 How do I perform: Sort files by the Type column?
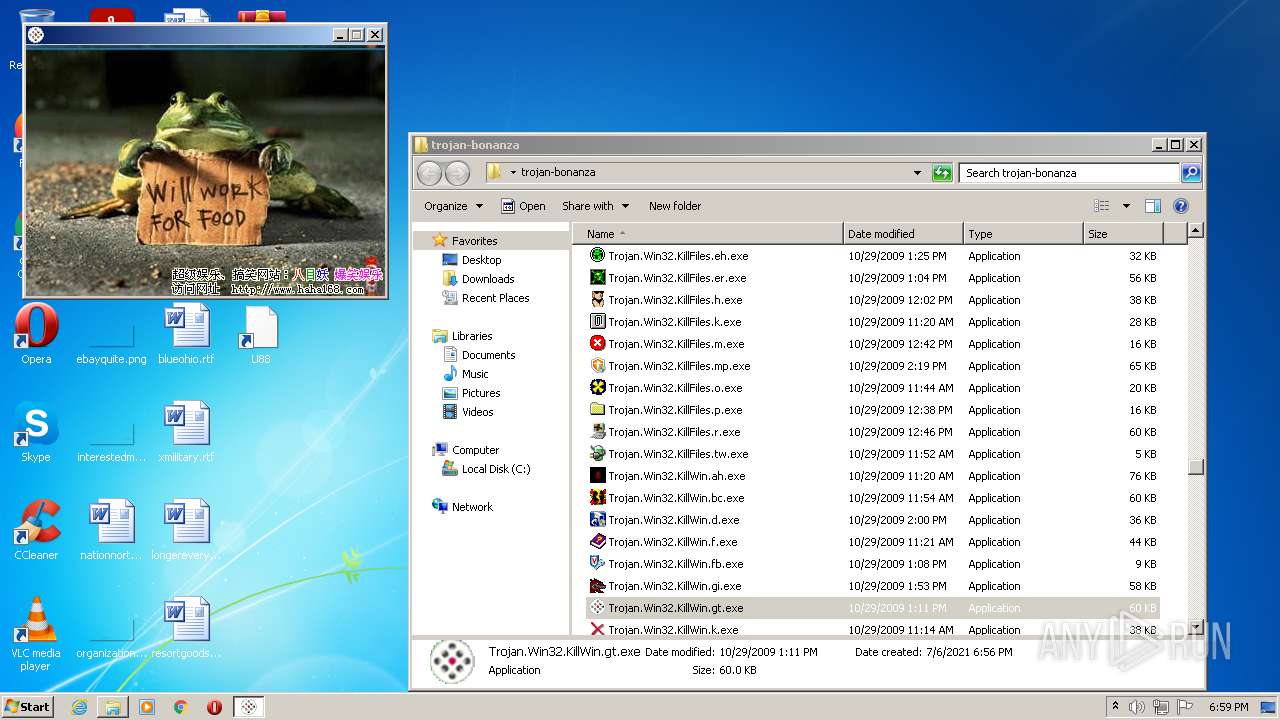1023,234
